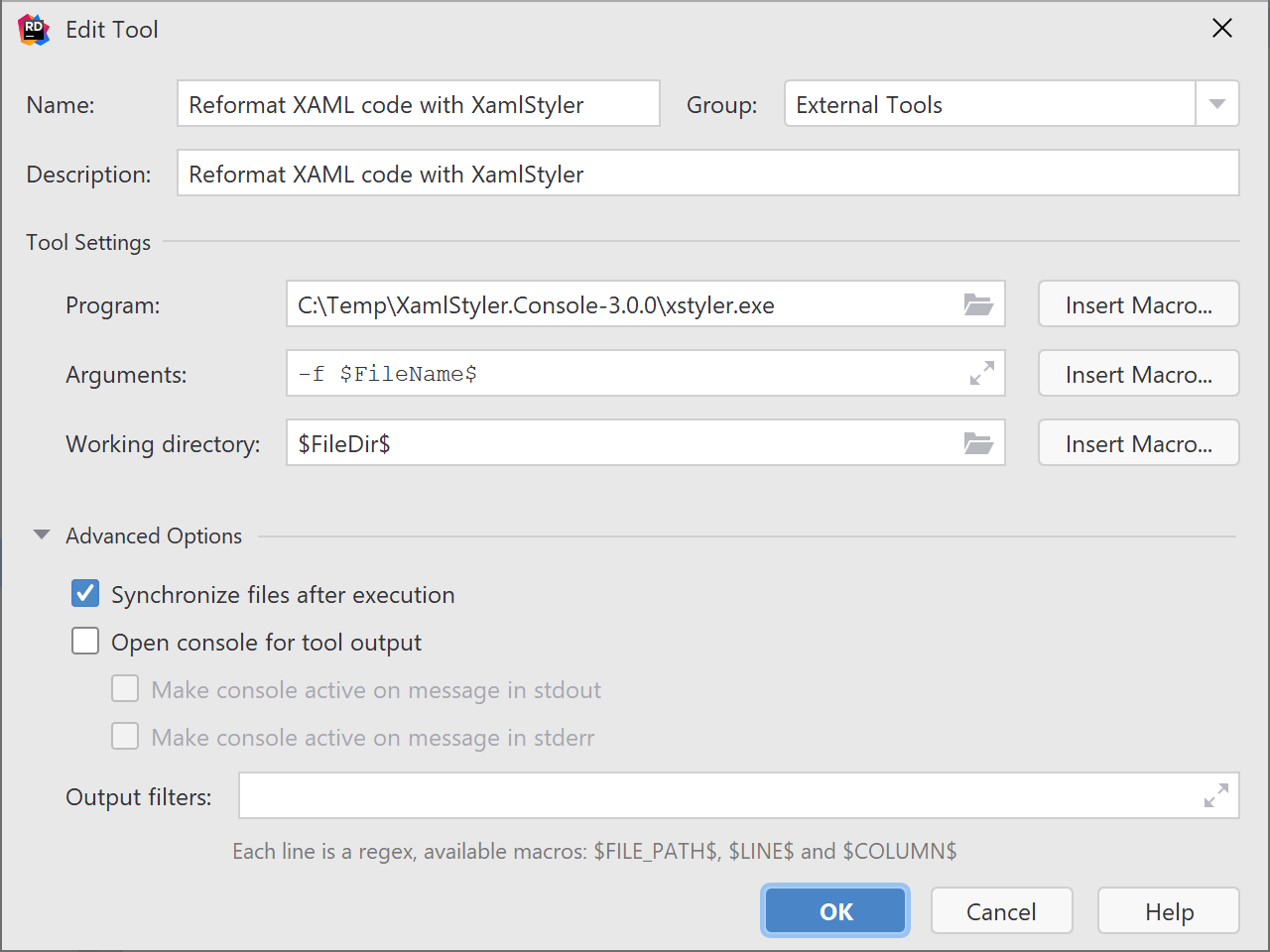Browse for program with folder icon
This screenshot has height=952, width=1270.
click(x=978, y=304)
